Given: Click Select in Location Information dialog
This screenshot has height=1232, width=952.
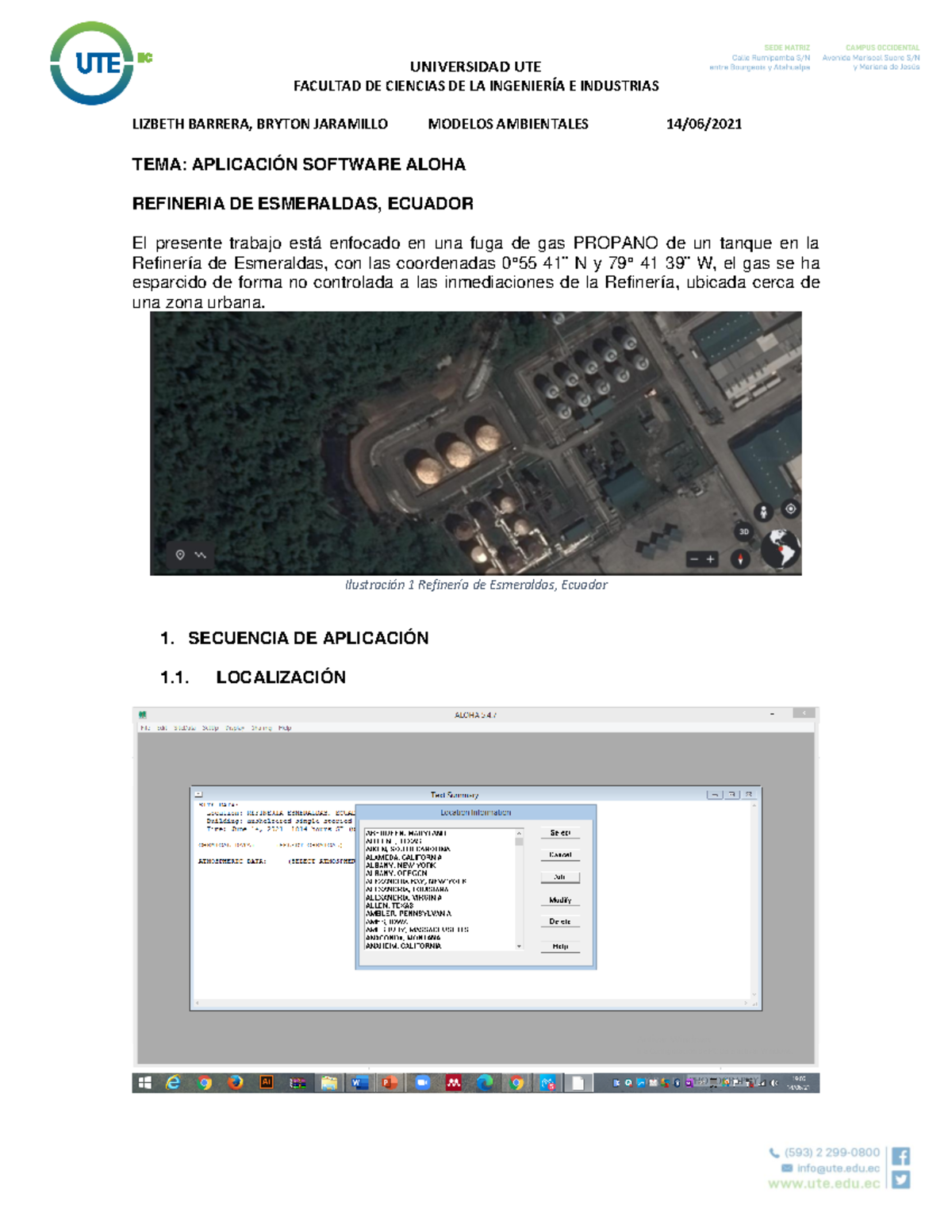Looking at the screenshot, I should (x=560, y=833).
